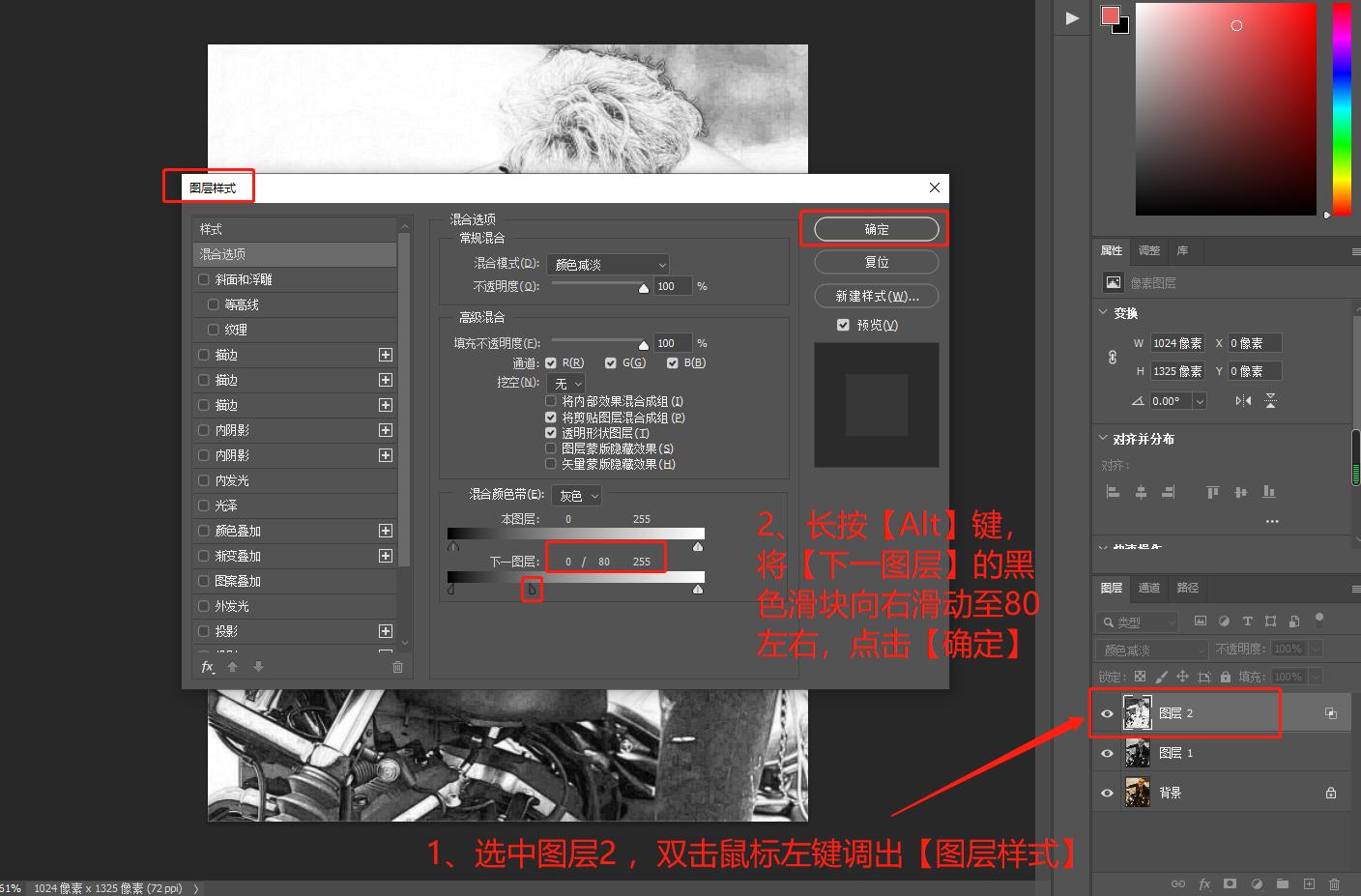Open rotation angle dropdown arrow
This screenshot has height=896, width=1361.
[x=1200, y=401]
